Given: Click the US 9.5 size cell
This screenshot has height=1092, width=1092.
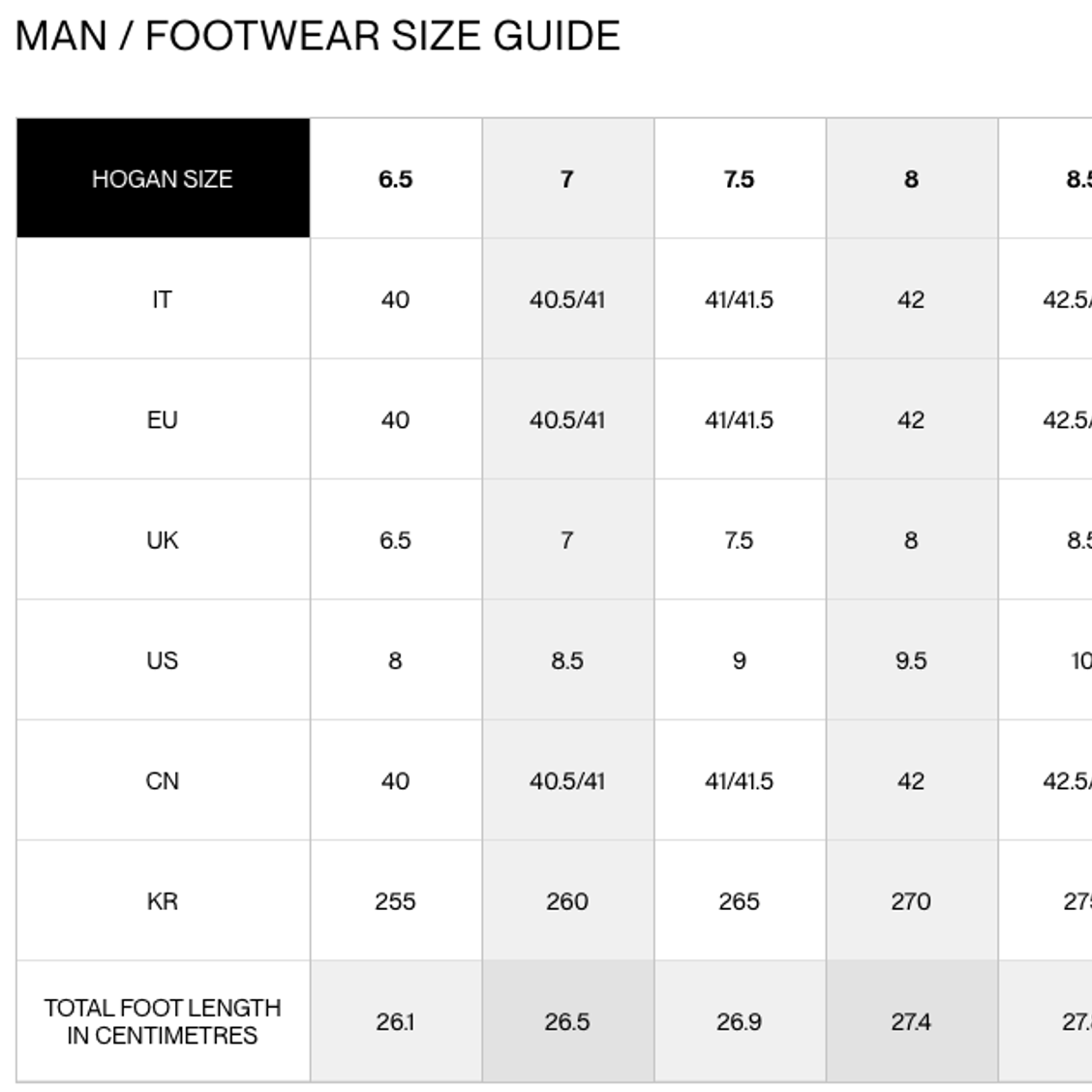Looking at the screenshot, I should [912, 660].
